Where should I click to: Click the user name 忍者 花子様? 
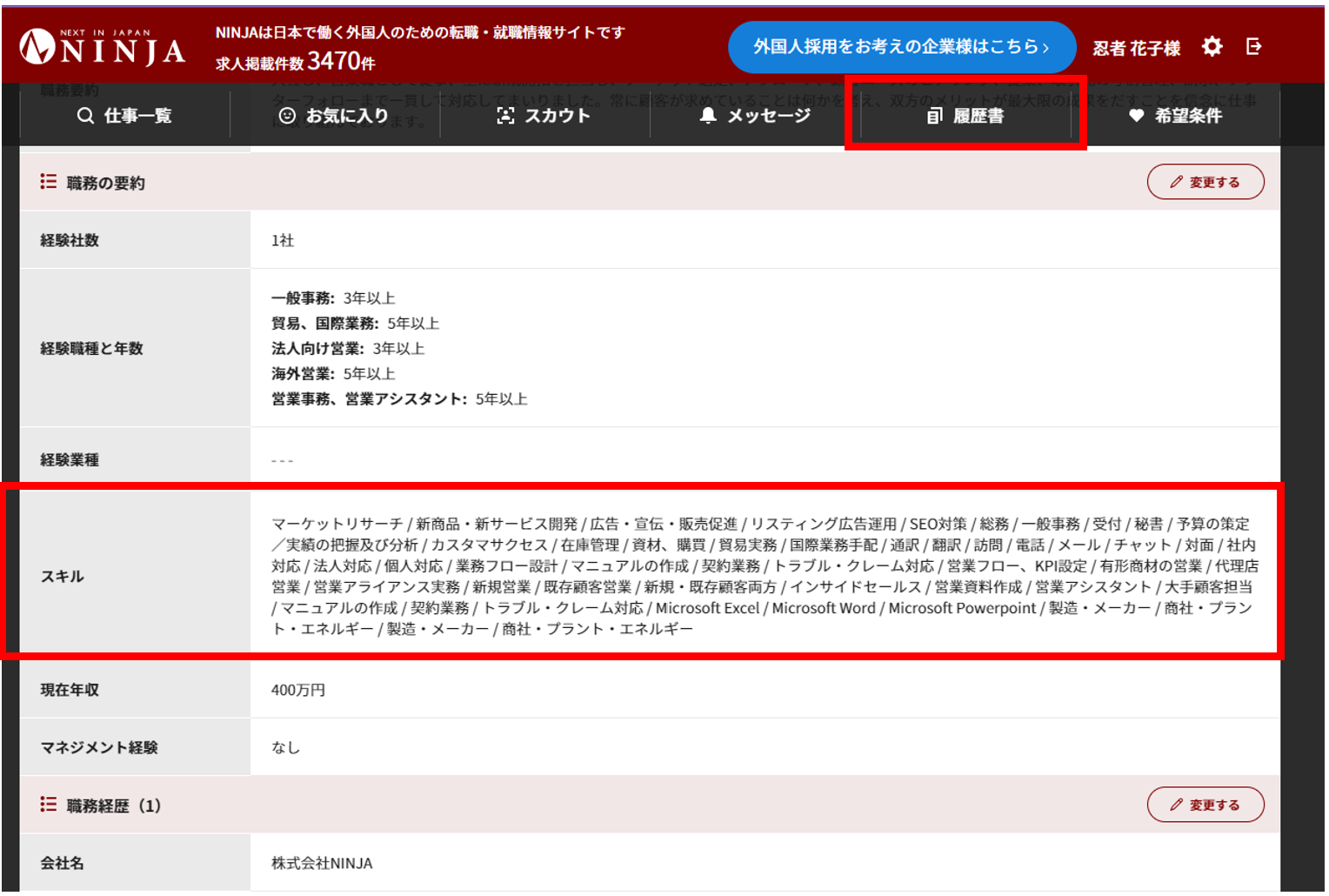(1136, 49)
